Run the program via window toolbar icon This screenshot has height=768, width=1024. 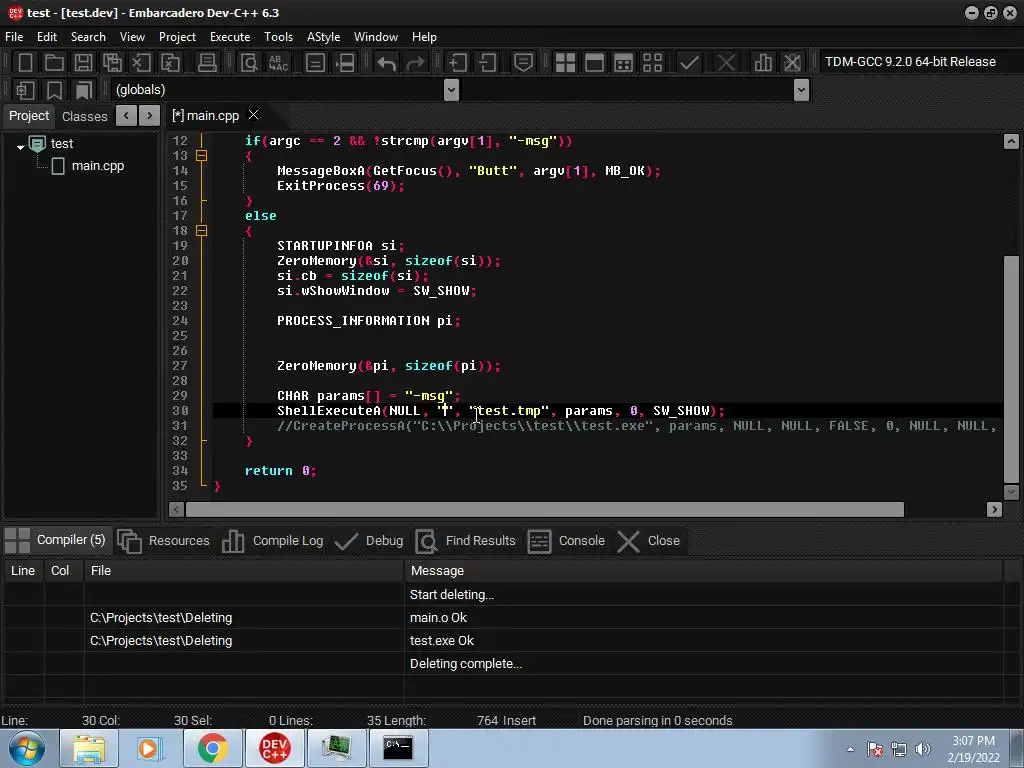pyautogui.click(x=594, y=63)
